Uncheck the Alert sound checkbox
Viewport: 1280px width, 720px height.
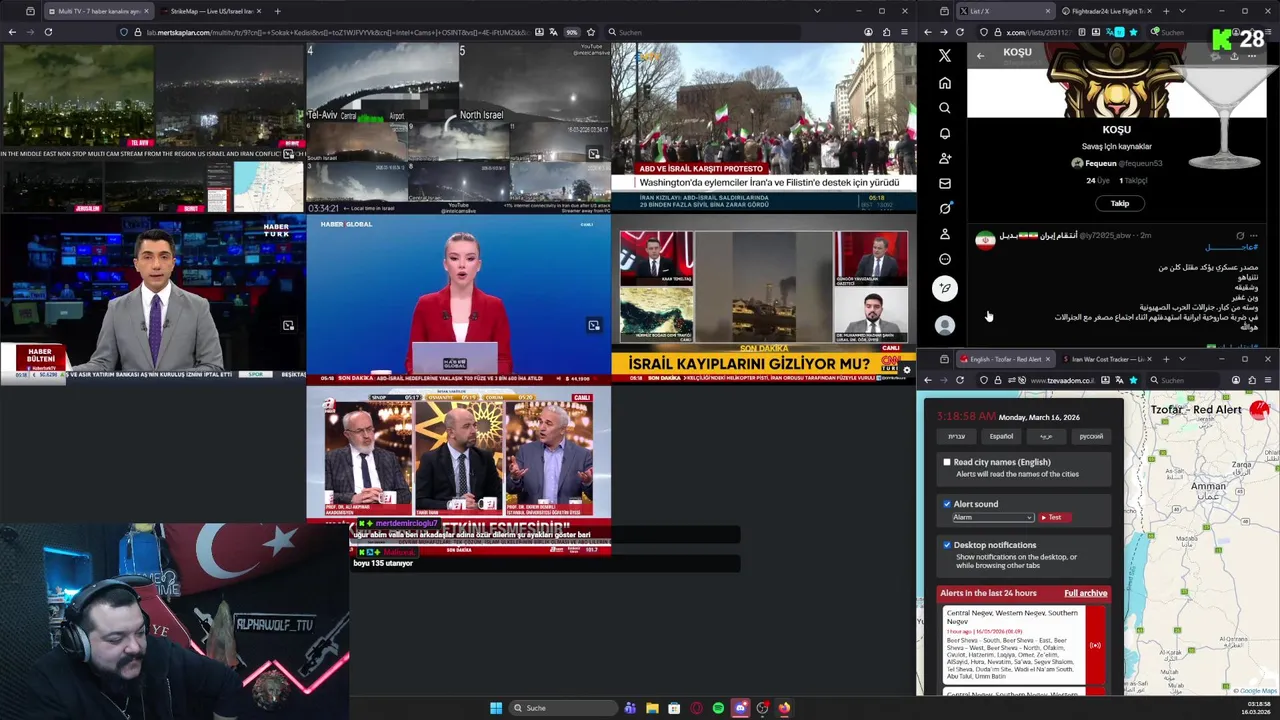pos(947,504)
